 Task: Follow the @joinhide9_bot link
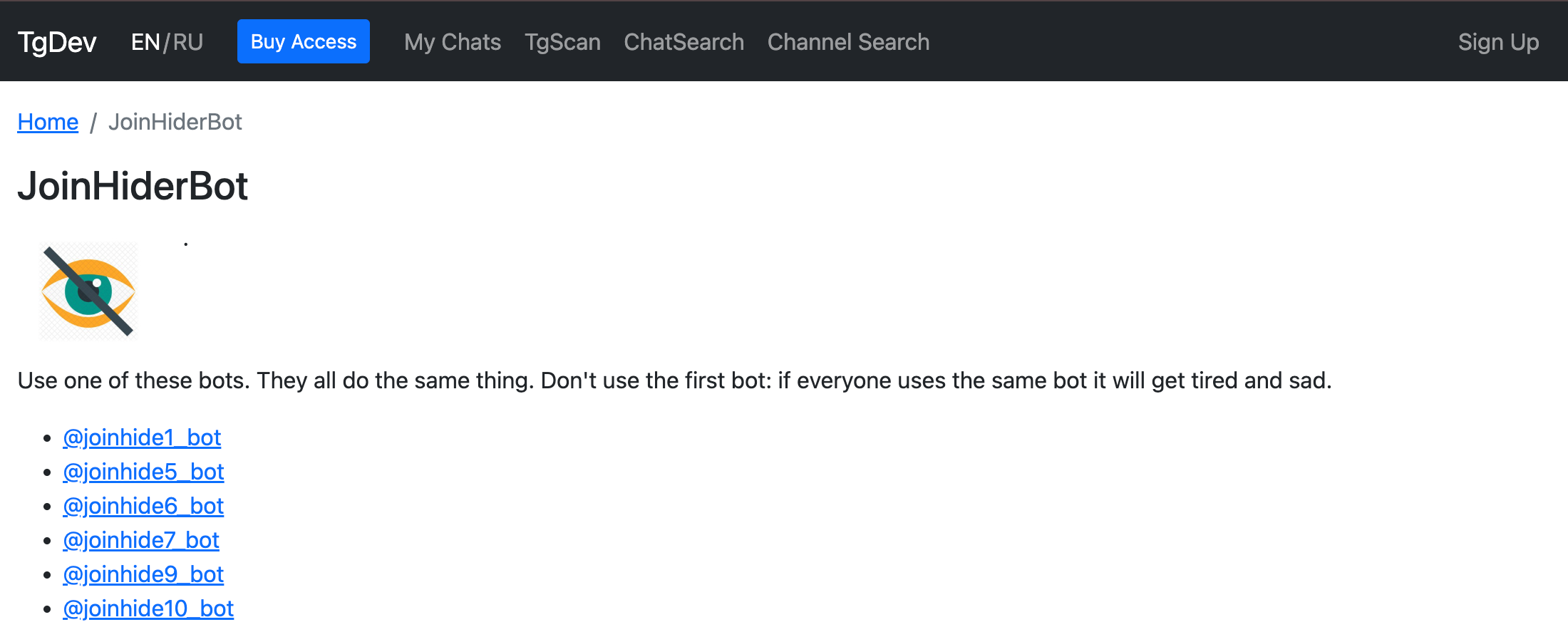point(143,574)
